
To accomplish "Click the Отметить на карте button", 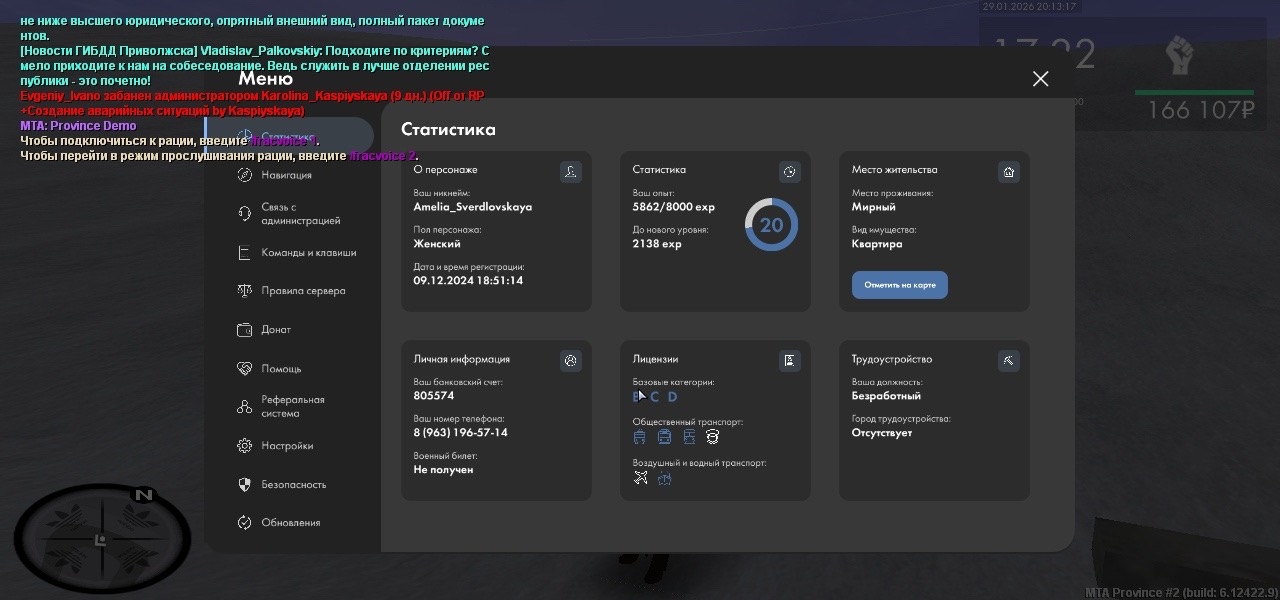I will coord(900,285).
